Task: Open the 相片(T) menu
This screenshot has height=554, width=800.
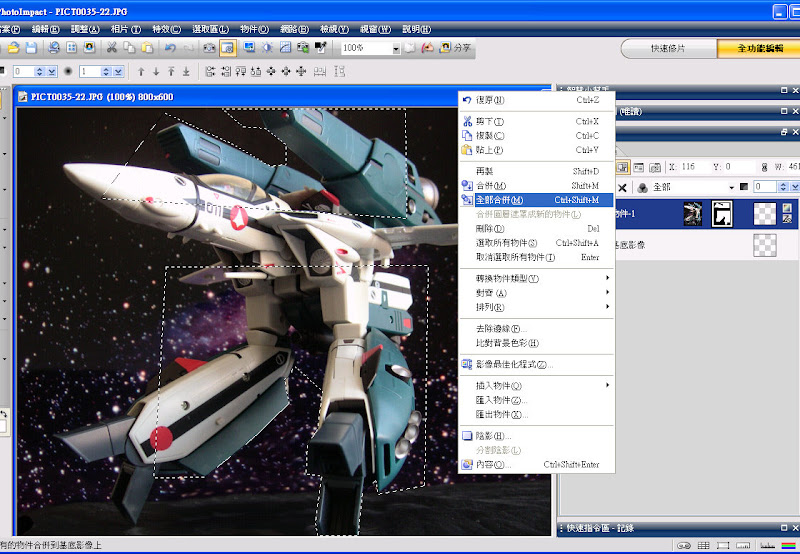Action: (x=126, y=29)
